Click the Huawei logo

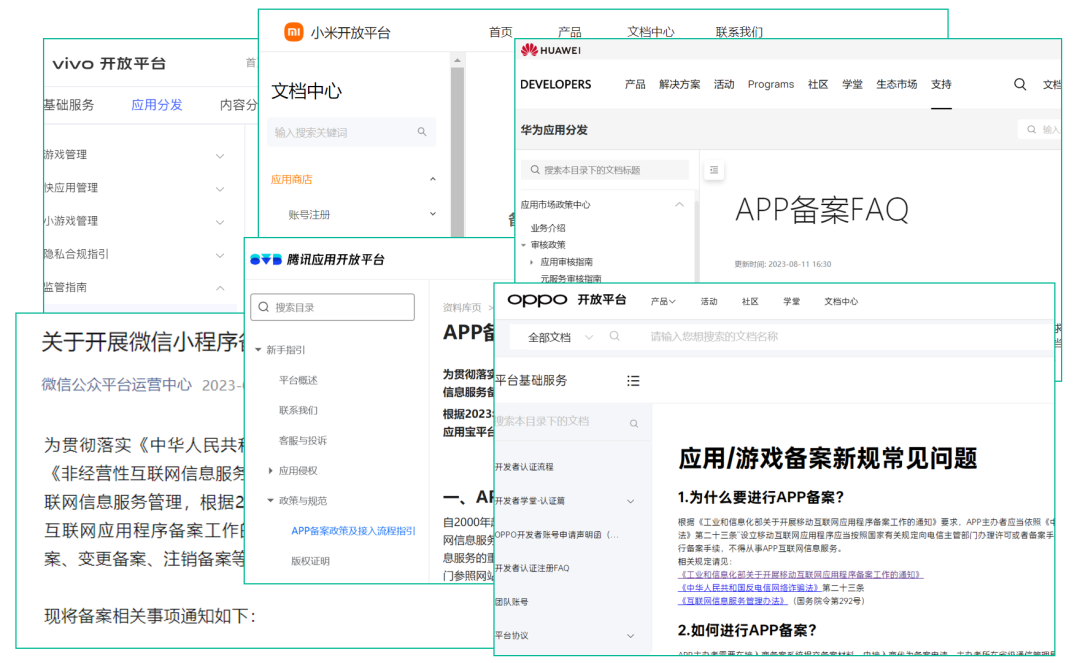click(x=551, y=50)
